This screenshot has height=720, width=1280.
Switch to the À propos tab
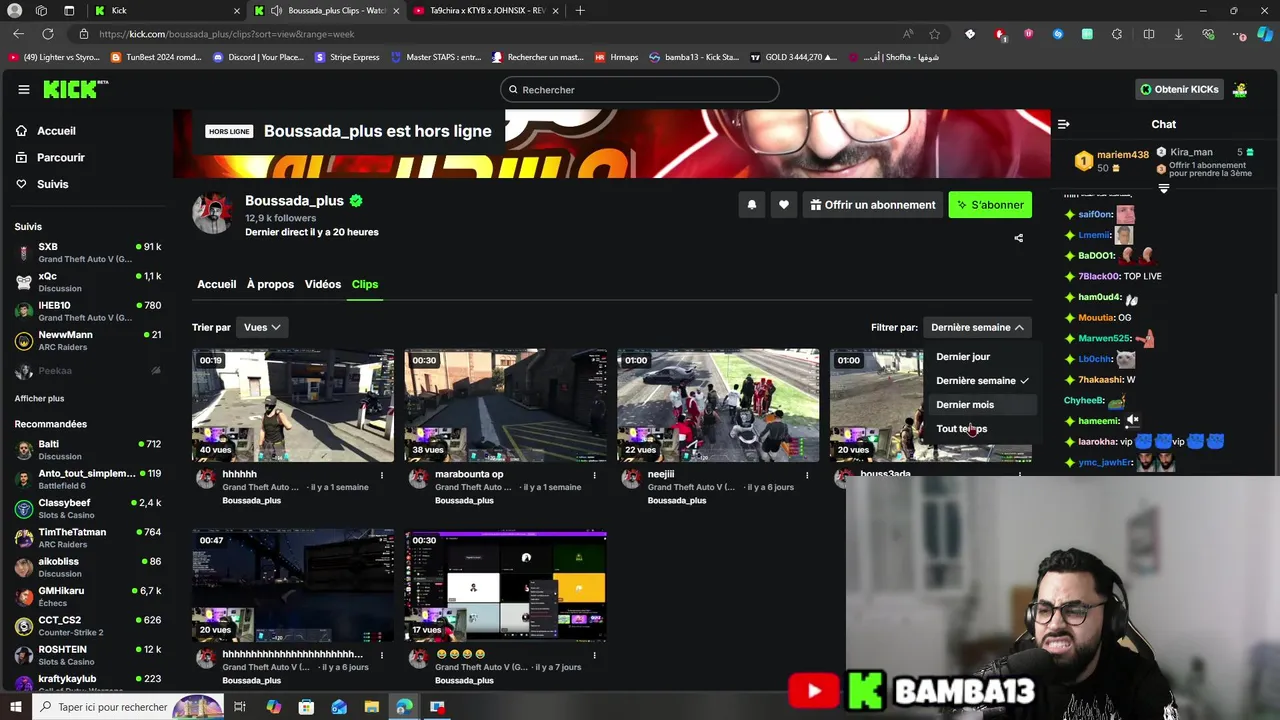click(x=270, y=284)
